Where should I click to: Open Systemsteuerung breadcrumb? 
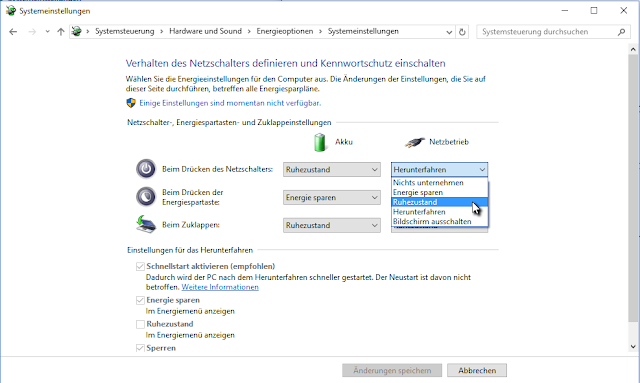pyautogui.click(x=125, y=31)
